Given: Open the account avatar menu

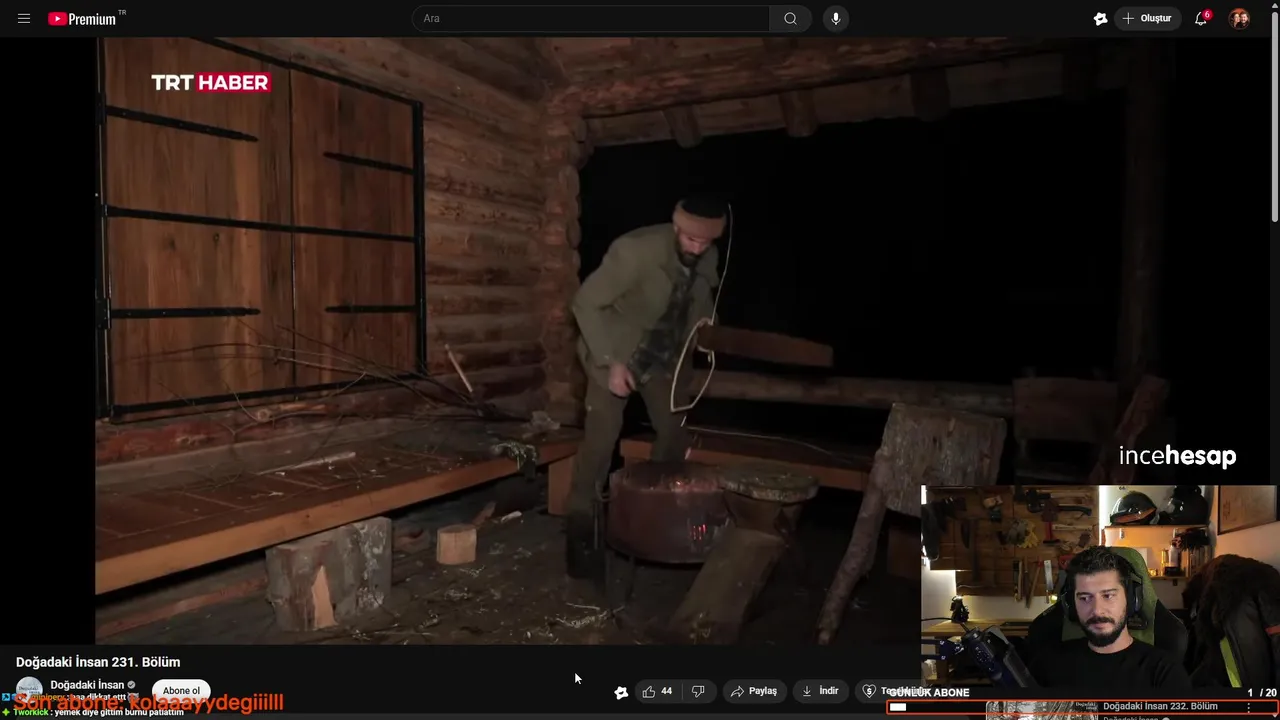Looking at the screenshot, I should (x=1239, y=19).
